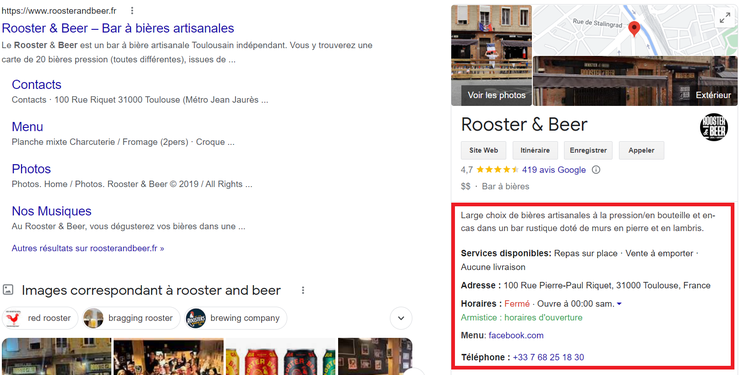
Task: Expand the map with the fullscreen arrows icon
Action: [725, 18]
